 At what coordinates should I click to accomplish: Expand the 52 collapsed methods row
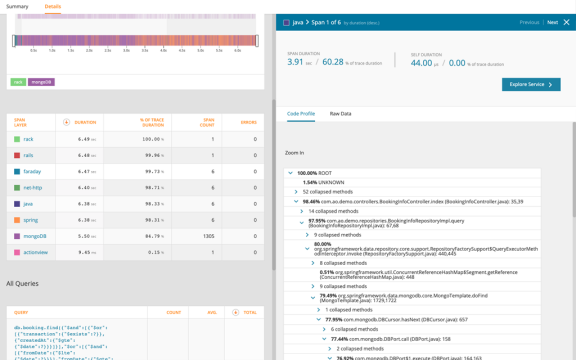pos(296,192)
